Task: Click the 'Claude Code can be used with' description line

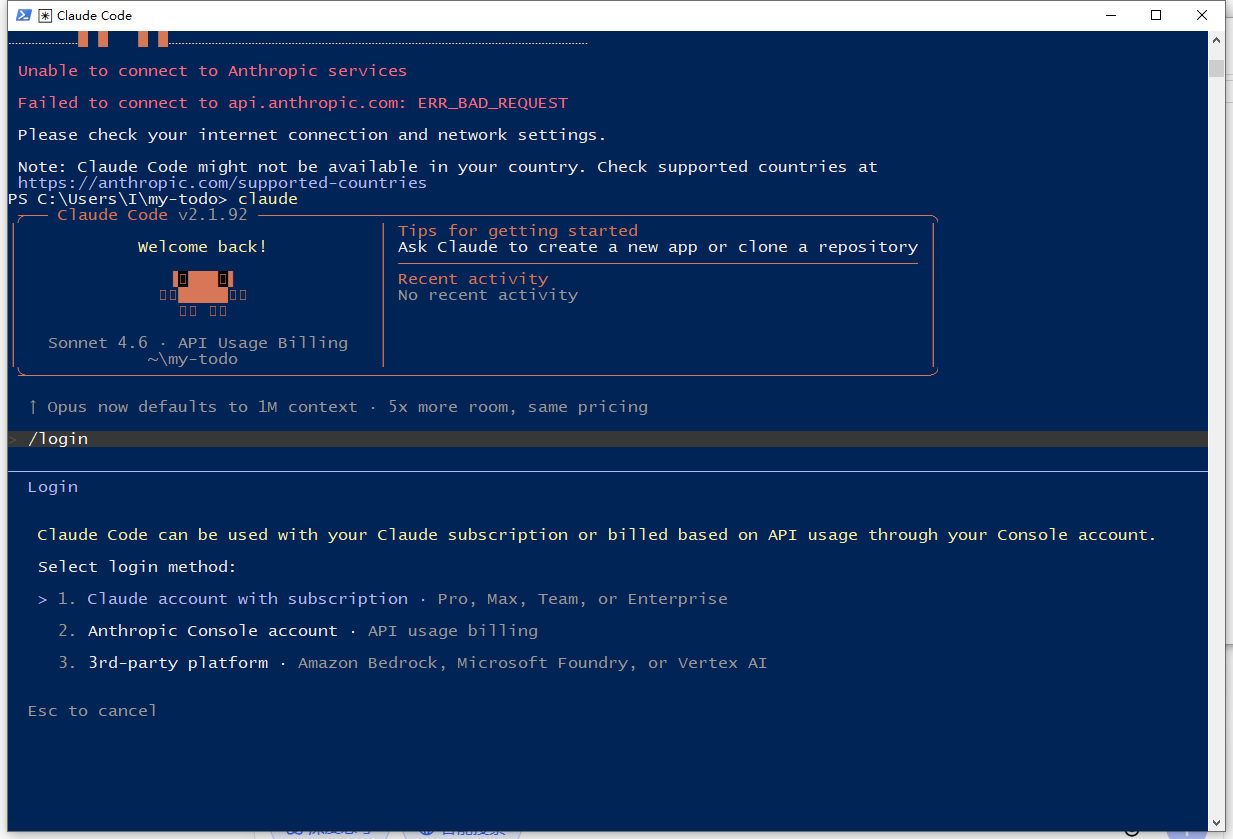Action: (597, 535)
